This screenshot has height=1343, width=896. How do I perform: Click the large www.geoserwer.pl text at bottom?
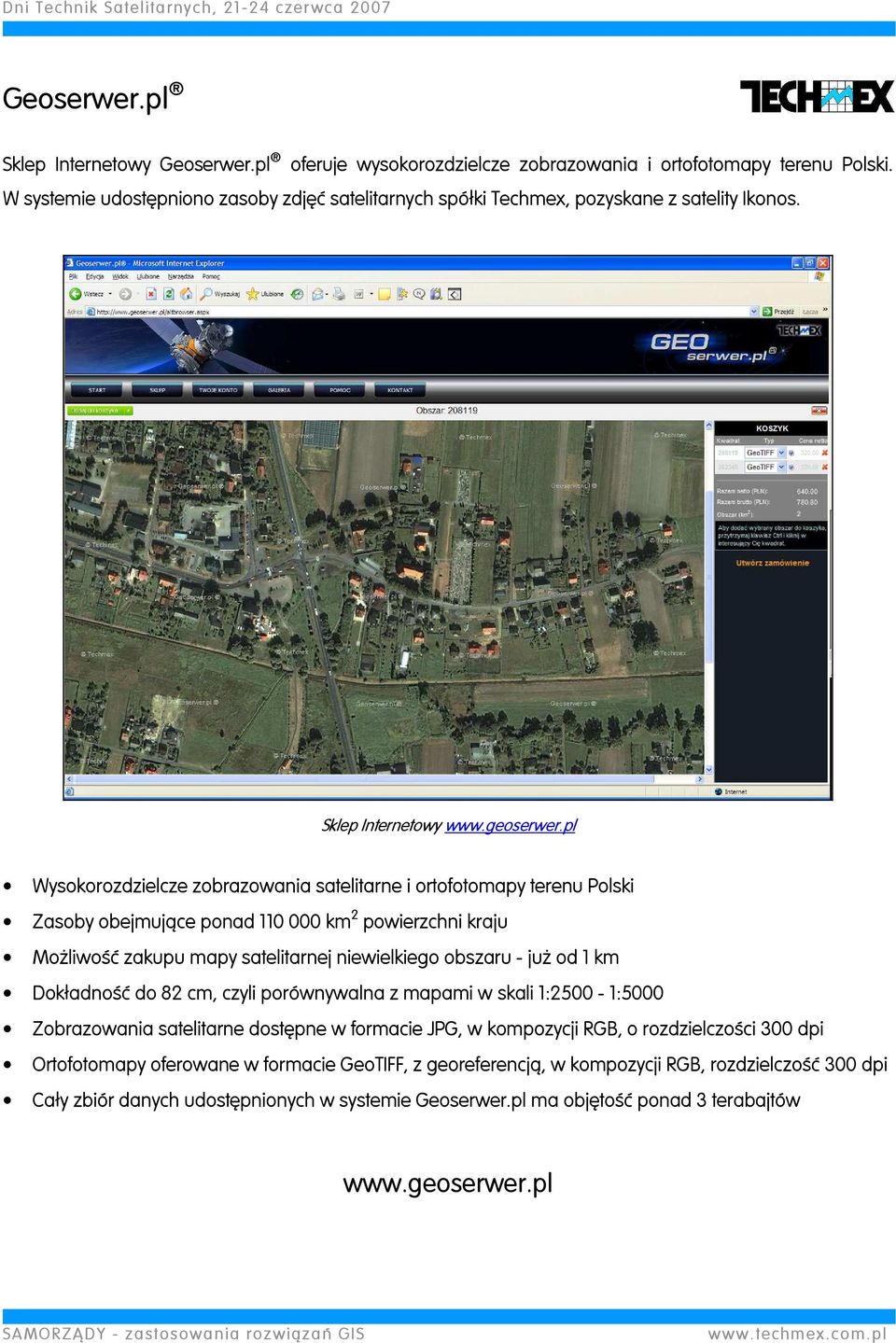pos(448,1183)
